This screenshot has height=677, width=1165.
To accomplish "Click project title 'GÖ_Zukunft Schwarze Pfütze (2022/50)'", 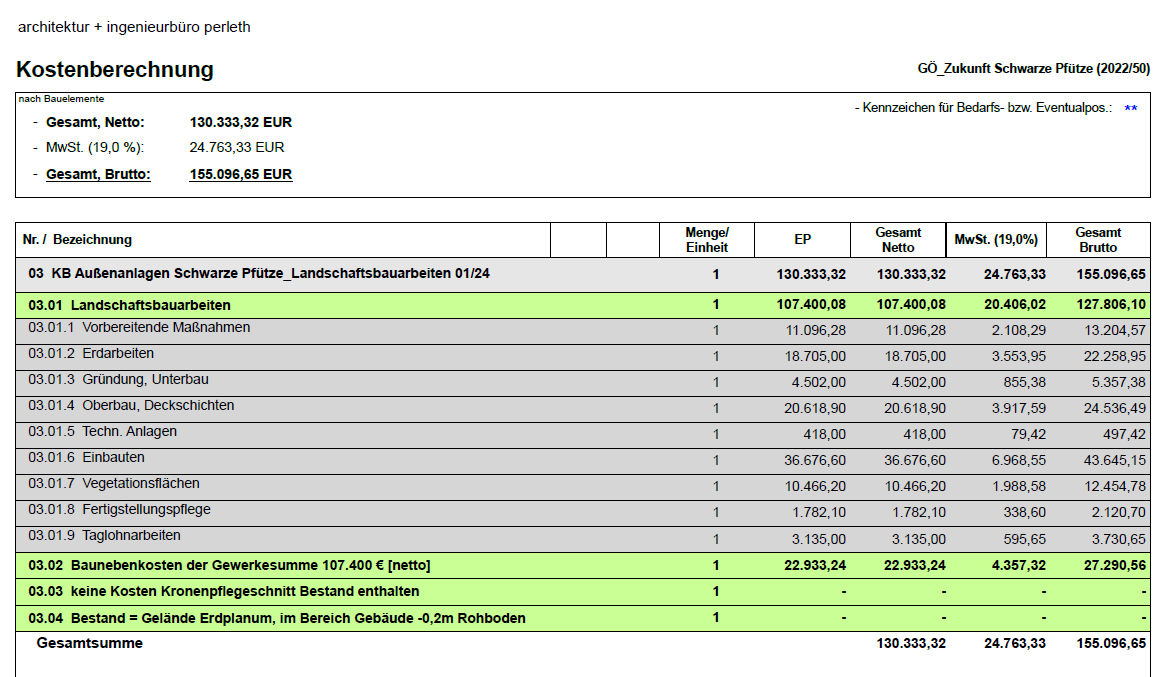I will pos(1033,68).
